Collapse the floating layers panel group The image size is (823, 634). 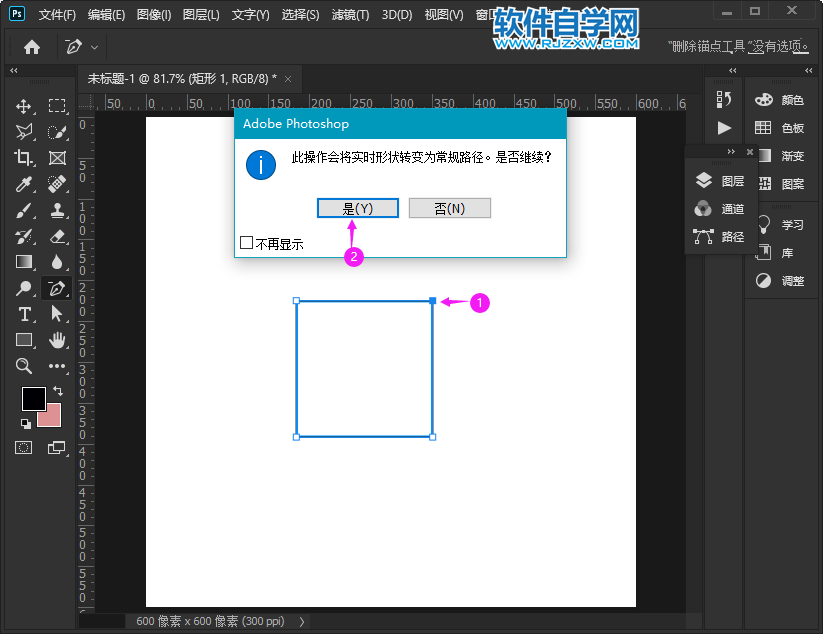pyautogui.click(x=731, y=152)
